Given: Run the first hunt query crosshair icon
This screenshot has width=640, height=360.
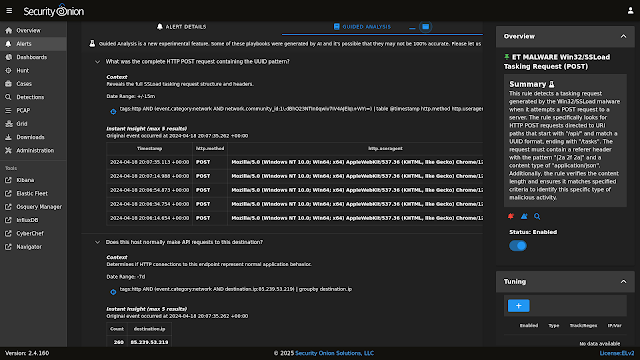Looking at the screenshot, I should [x=113, y=111].
